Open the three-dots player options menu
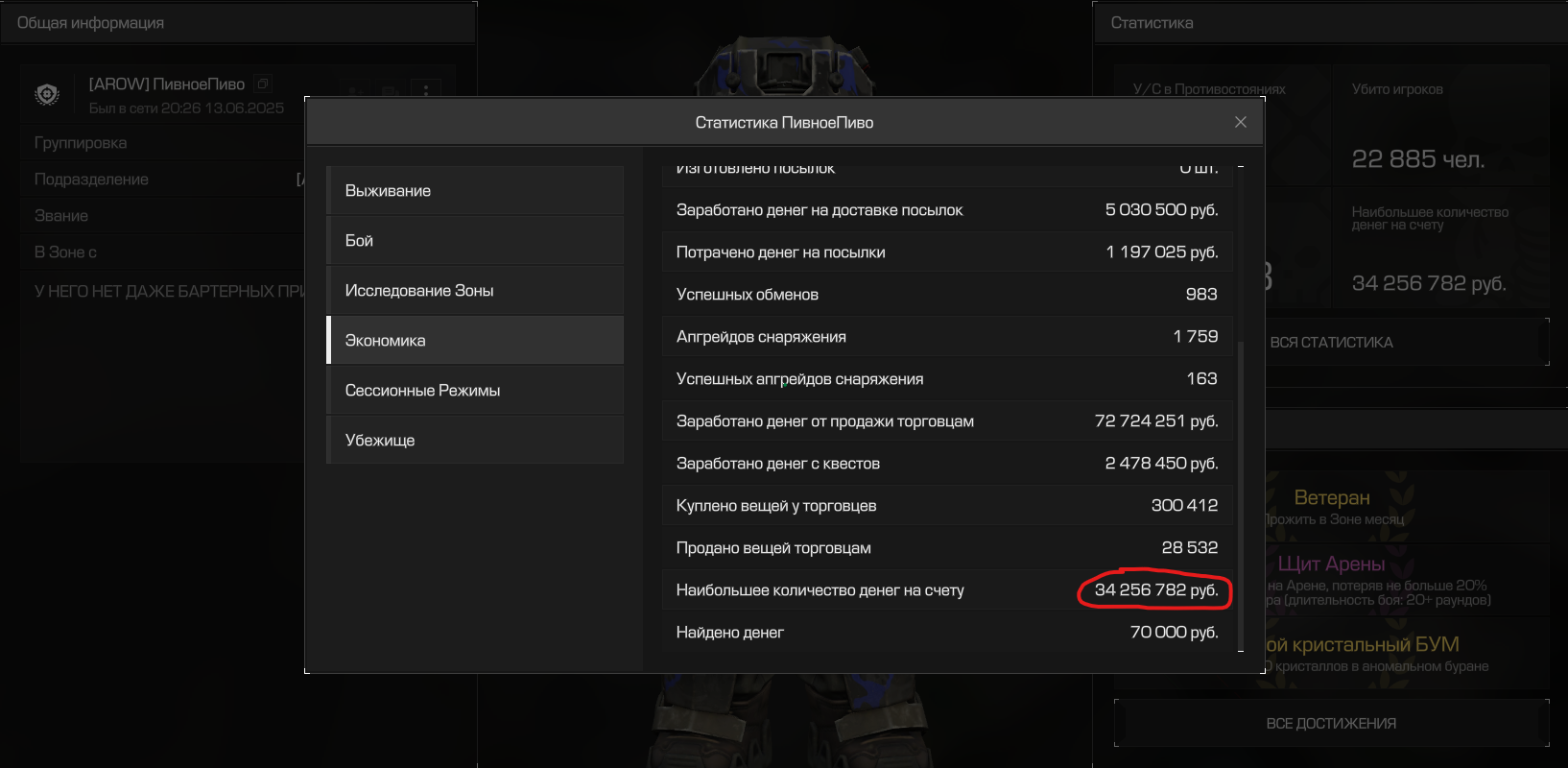Viewport: 1568px width, 768px height. click(x=425, y=90)
